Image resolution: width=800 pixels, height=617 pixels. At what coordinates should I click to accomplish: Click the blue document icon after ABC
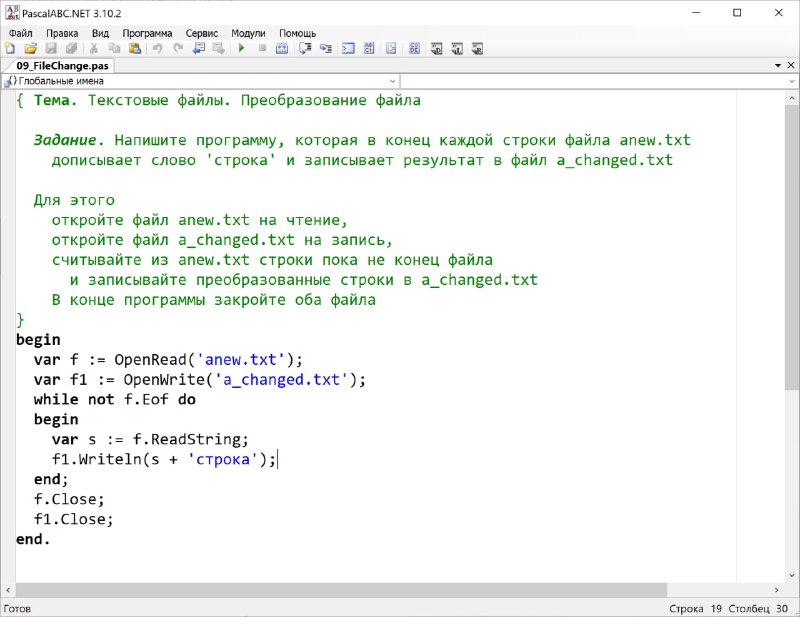click(391, 48)
